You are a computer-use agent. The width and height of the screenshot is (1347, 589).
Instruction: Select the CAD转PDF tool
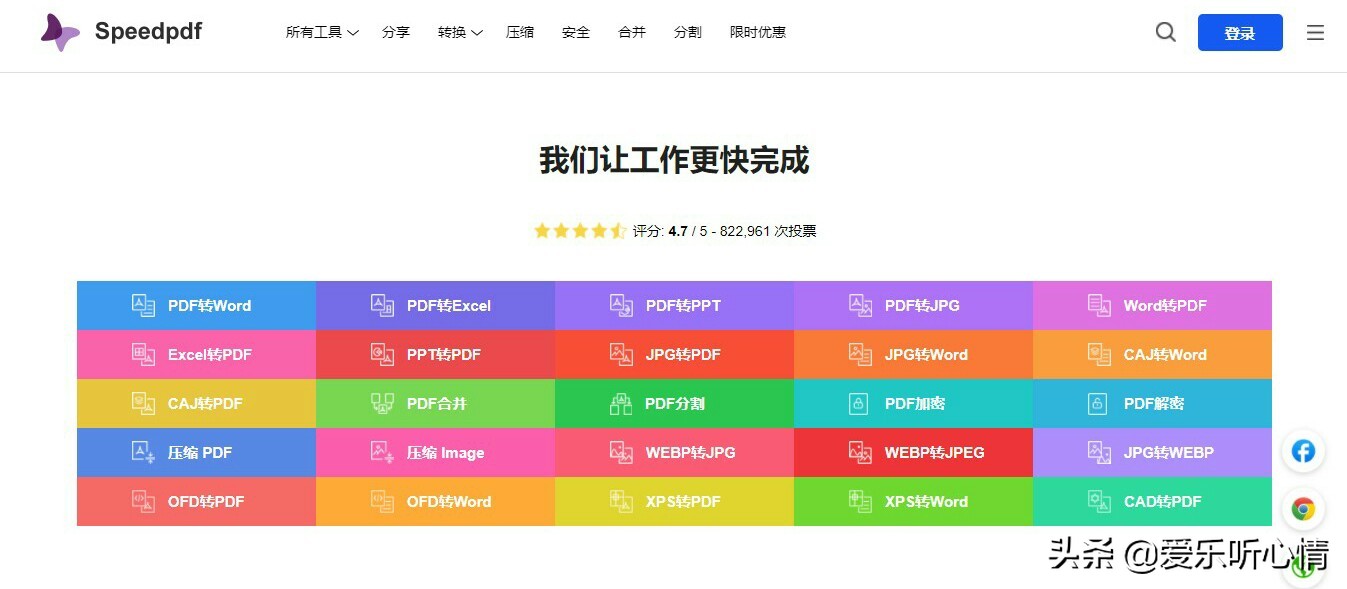point(1152,501)
